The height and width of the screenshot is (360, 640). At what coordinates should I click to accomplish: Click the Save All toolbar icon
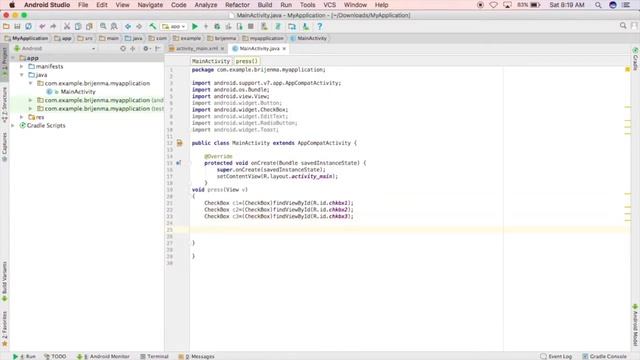17,27
